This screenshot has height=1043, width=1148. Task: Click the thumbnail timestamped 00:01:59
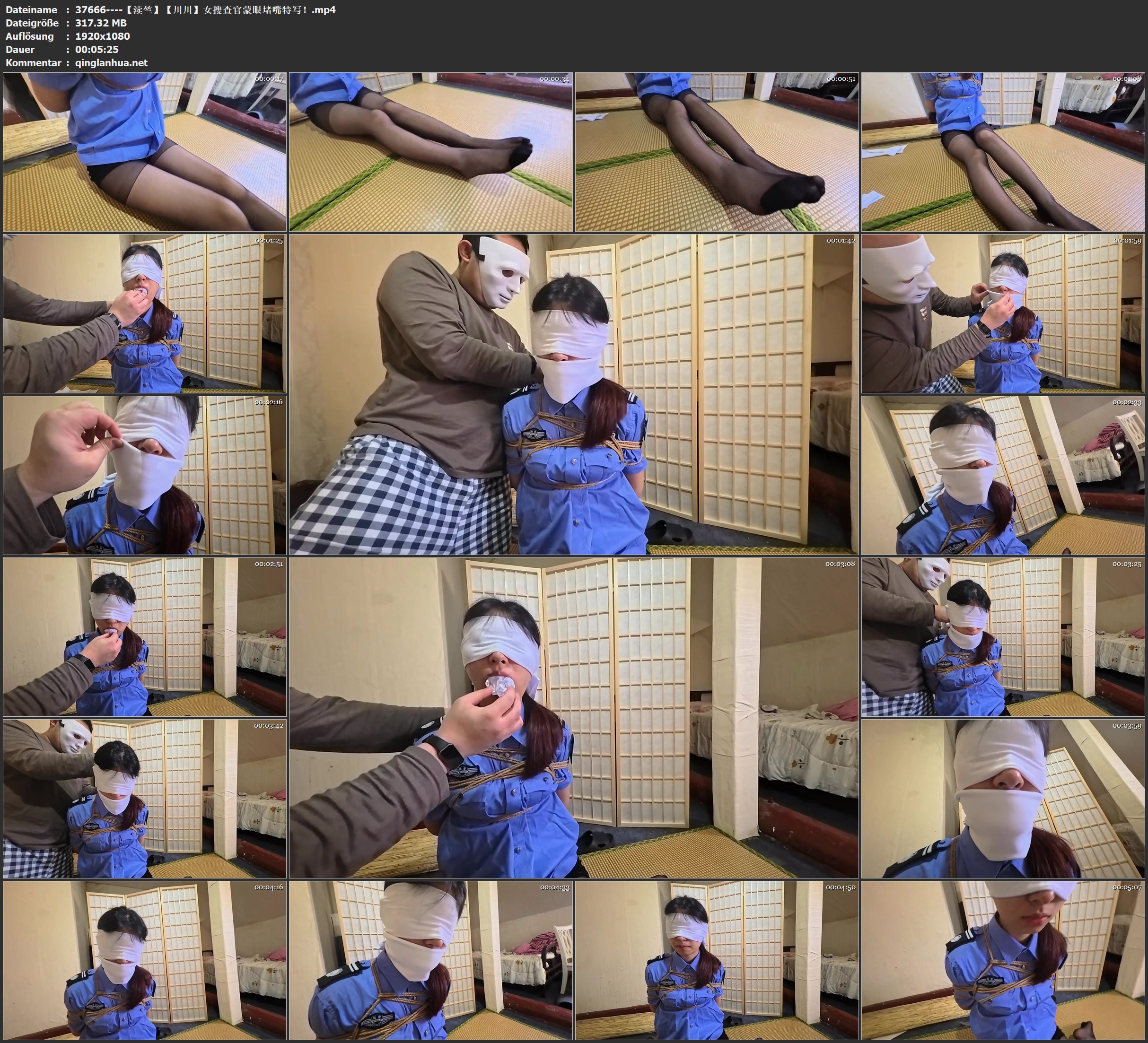coord(1003,313)
